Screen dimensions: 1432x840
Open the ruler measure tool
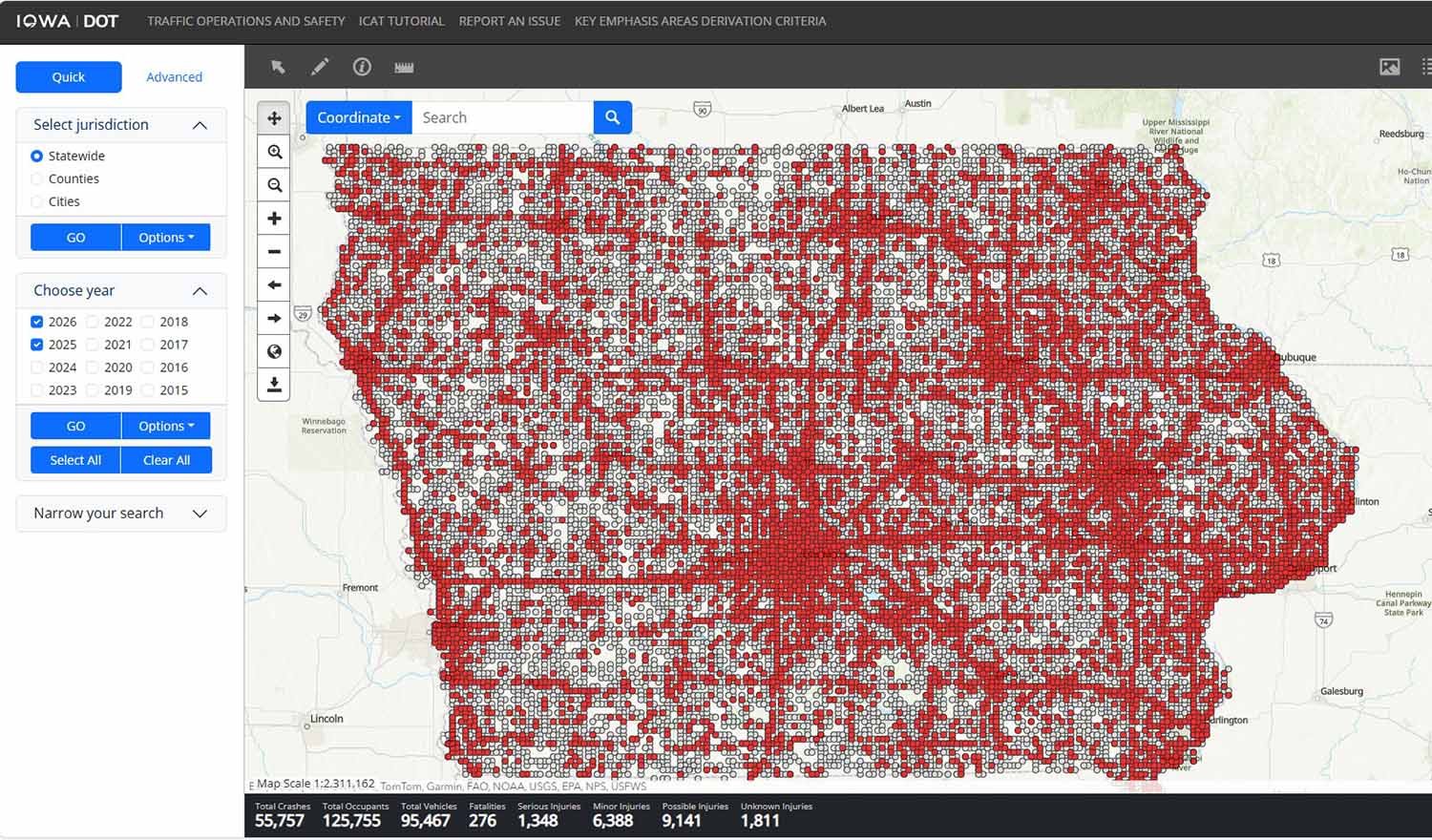click(404, 67)
